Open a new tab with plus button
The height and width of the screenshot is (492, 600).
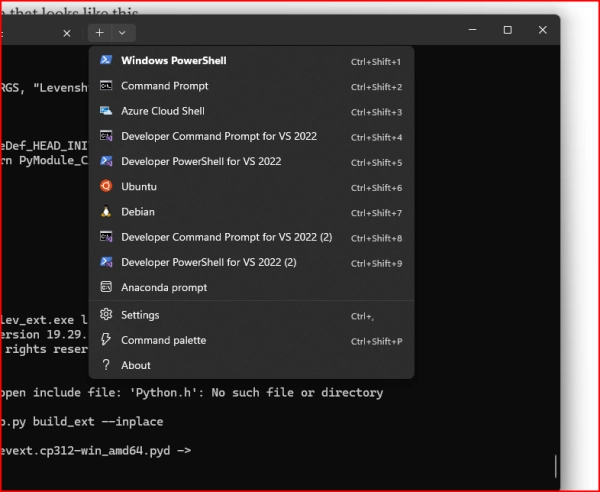click(99, 33)
